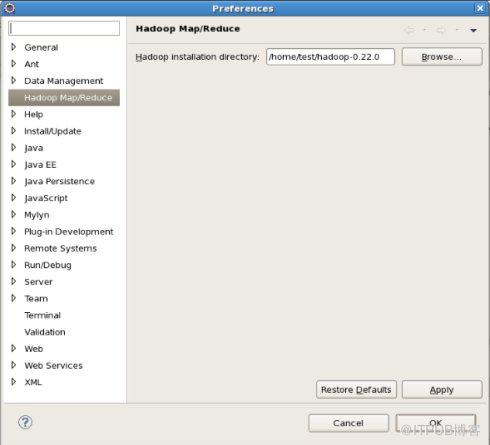Expand the XML tree node

(x=13, y=382)
